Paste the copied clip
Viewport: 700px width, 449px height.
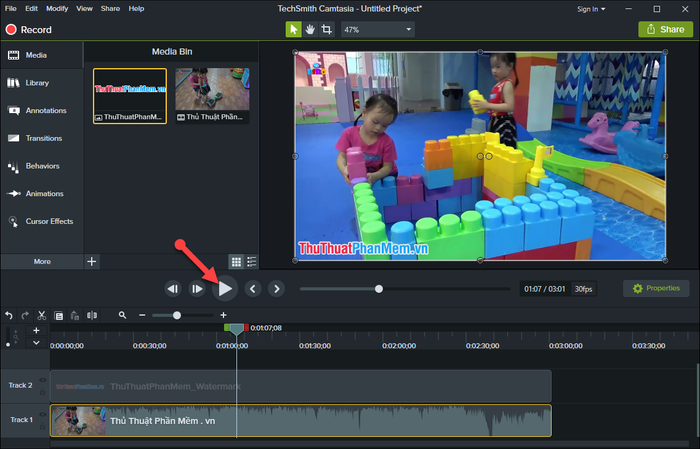click(x=75, y=316)
